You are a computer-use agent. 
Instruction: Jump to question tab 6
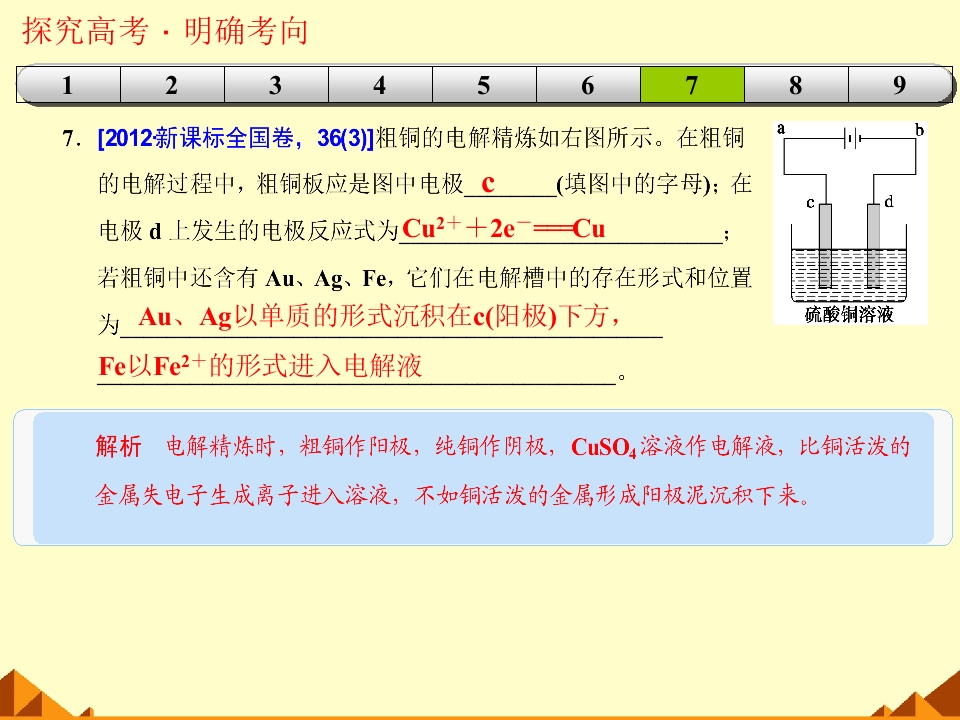click(588, 84)
